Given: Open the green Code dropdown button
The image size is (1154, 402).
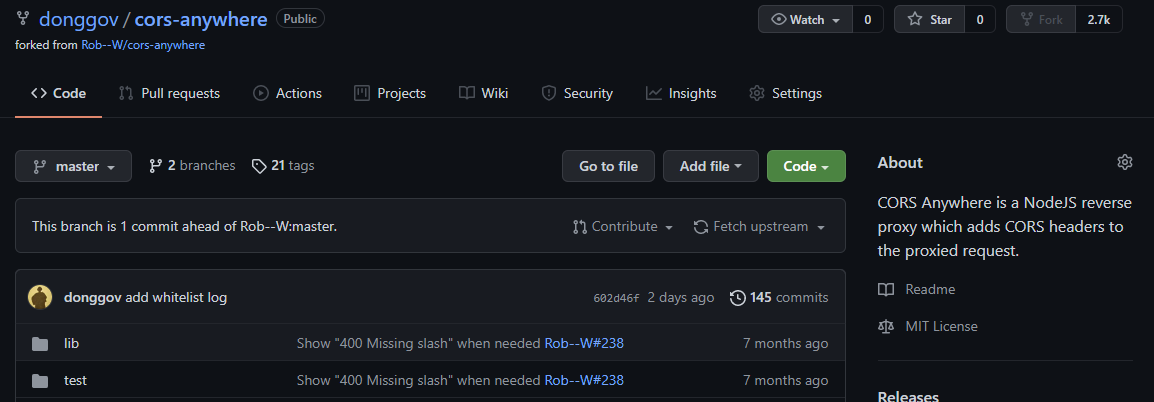Looking at the screenshot, I should coord(806,166).
